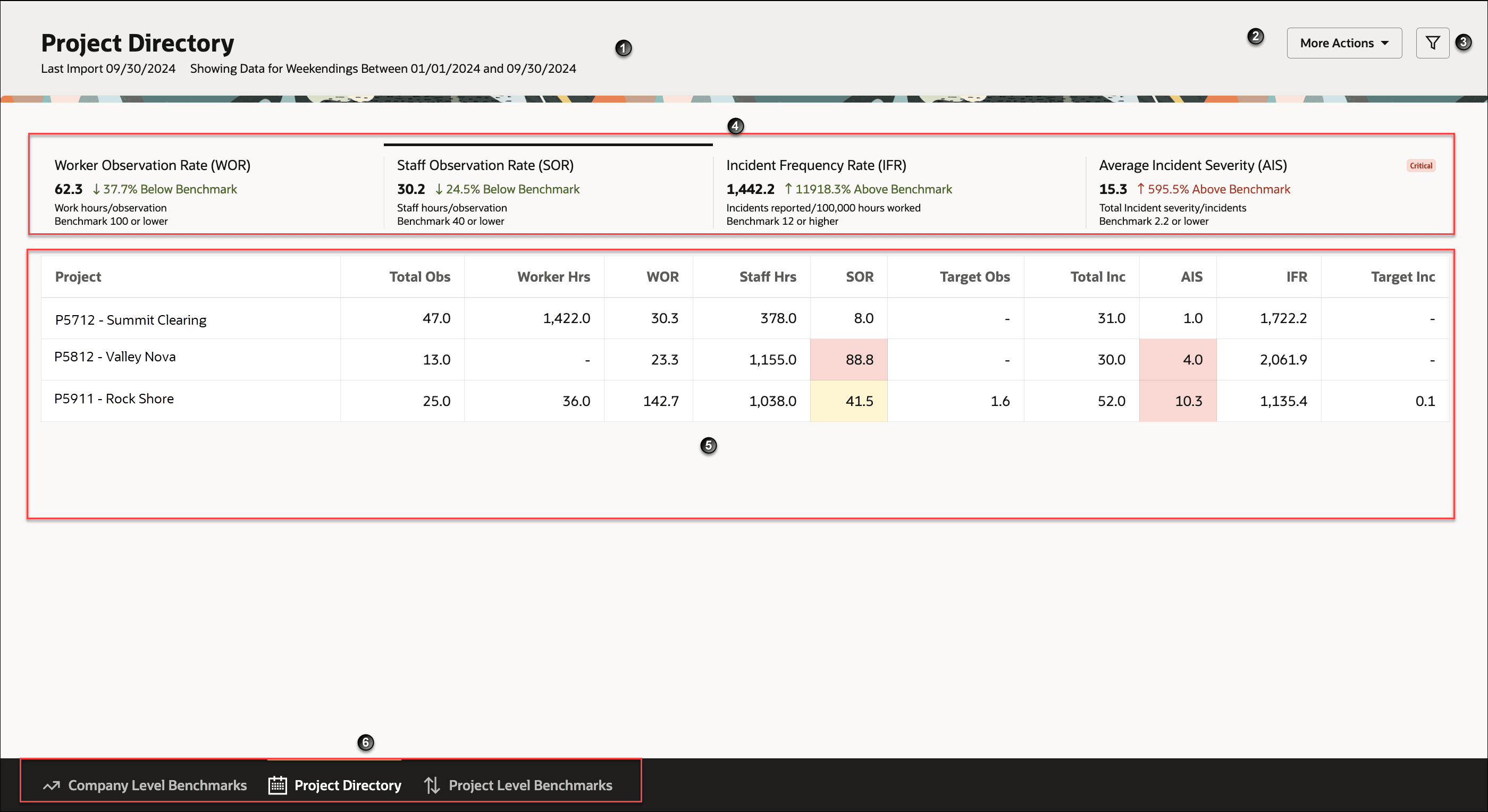
Task: Click the '37.7% Below Benchmark' text
Action: [170, 189]
